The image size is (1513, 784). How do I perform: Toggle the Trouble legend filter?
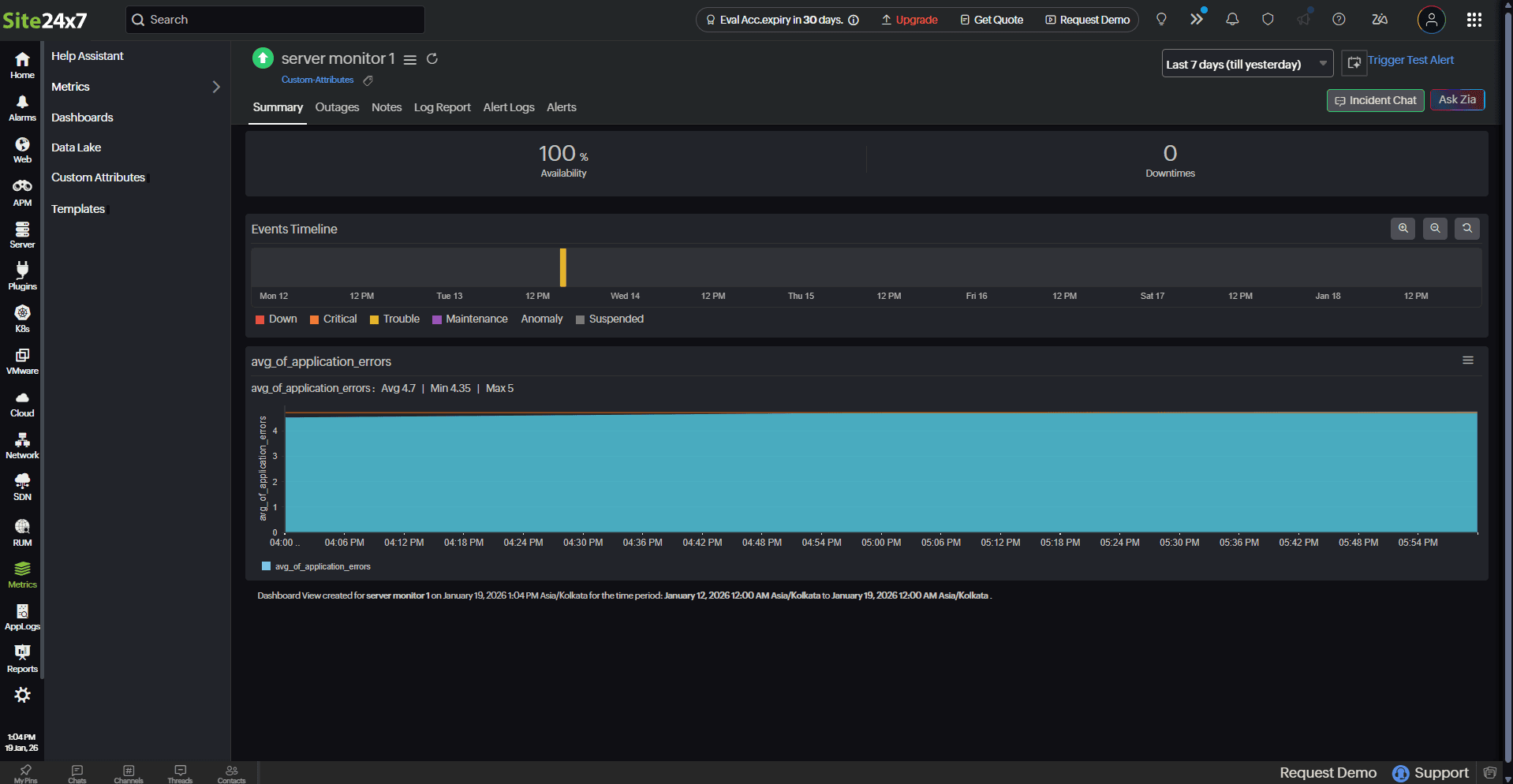(x=394, y=319)
